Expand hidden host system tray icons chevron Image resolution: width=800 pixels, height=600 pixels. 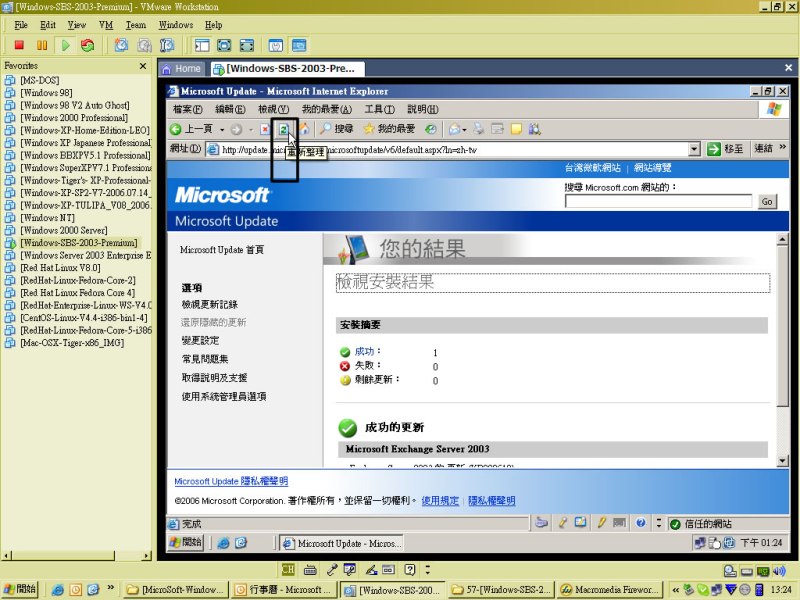pyautogui.click(x=676, y=589)
